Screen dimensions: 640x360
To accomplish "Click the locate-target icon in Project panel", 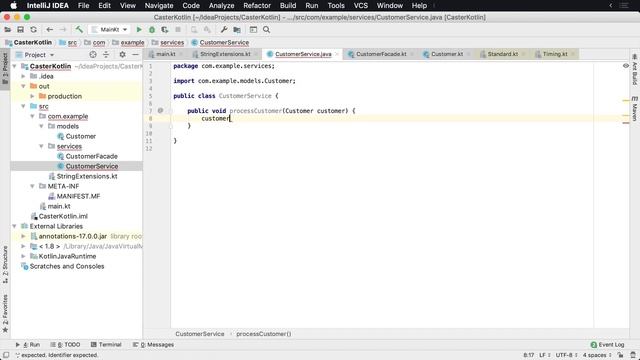I will click(93, 54).
